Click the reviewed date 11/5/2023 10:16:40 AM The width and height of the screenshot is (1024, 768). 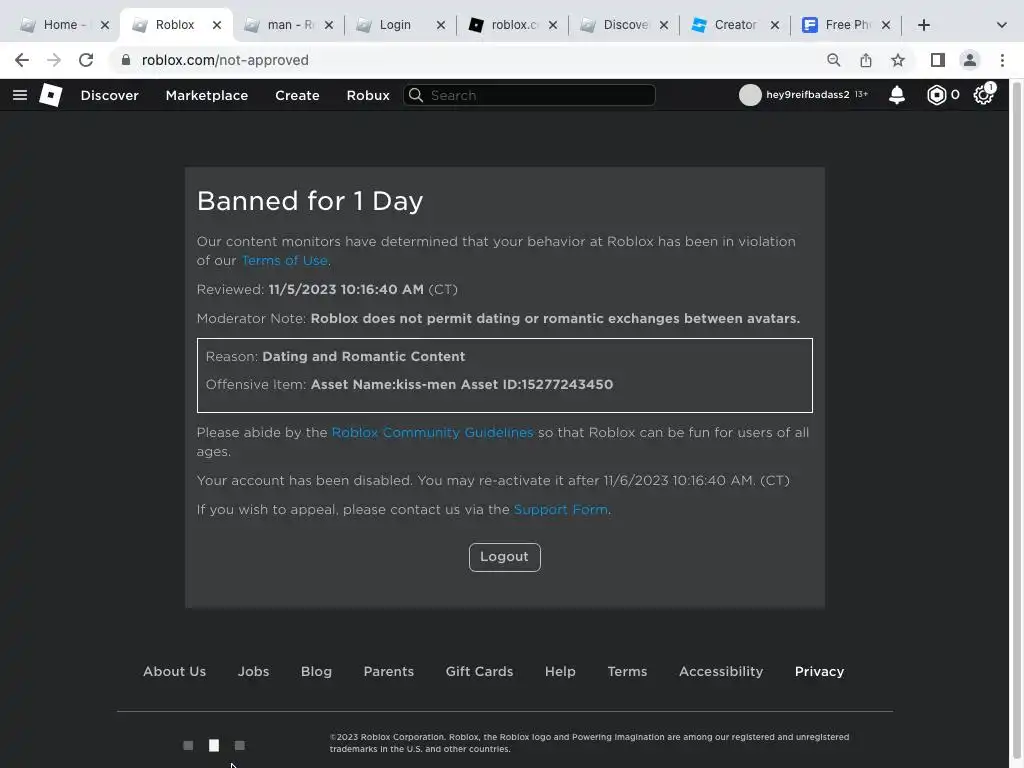346,289
